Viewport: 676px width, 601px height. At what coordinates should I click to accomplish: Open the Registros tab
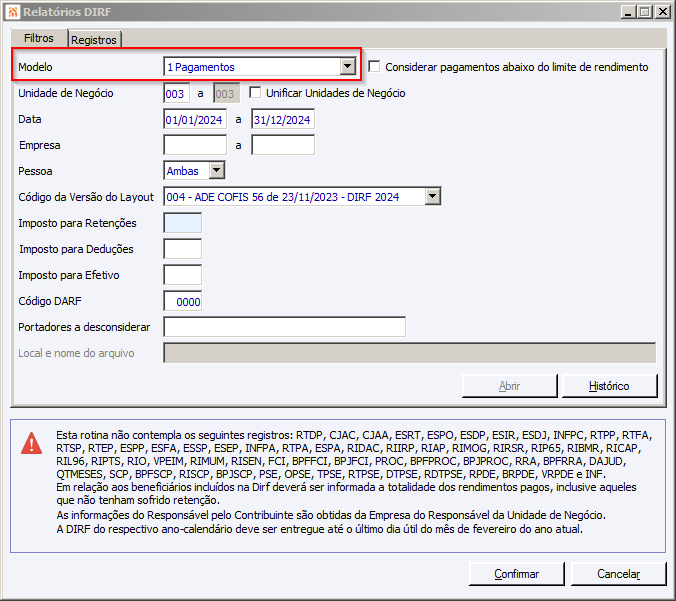94,40
